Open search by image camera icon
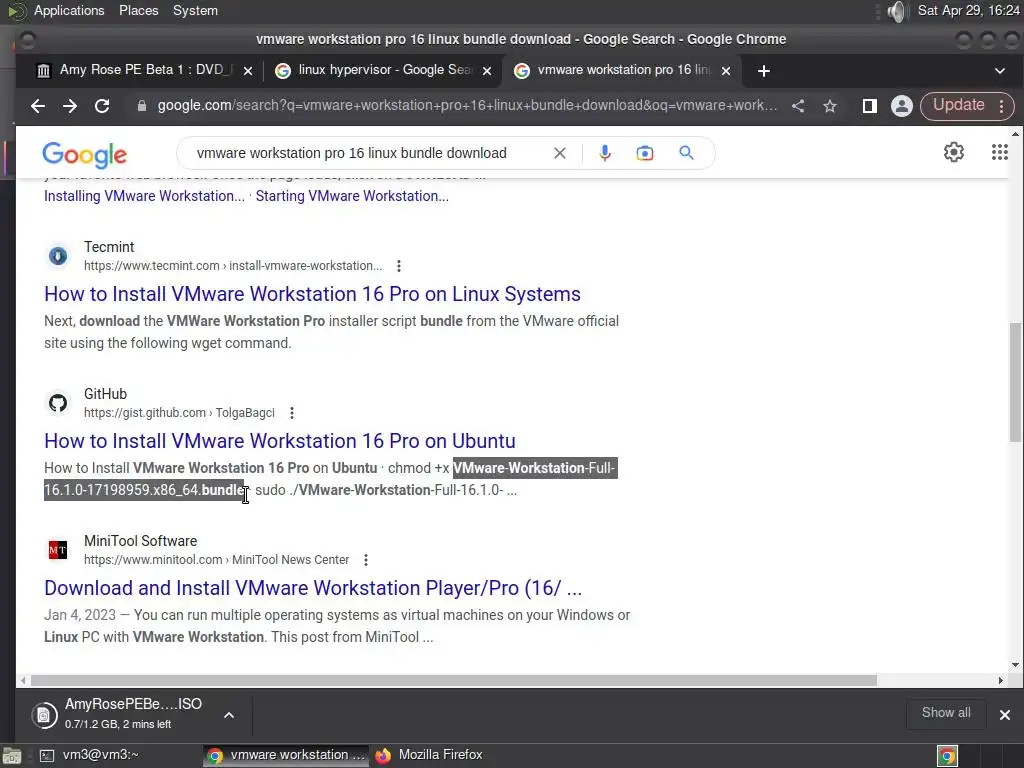This screenshot has width=1024, height=768. click(645, 153)
